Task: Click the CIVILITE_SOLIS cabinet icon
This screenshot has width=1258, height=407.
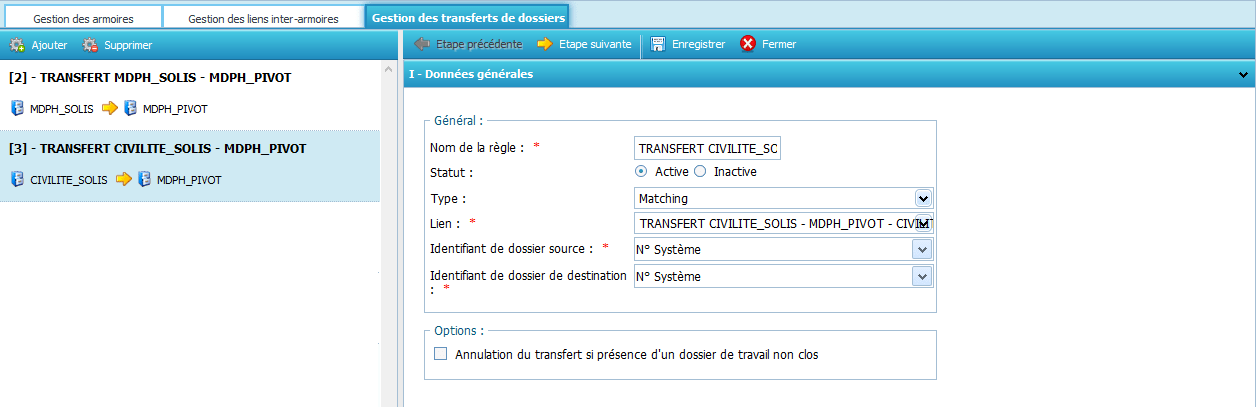Action: [x=17, y=180]
